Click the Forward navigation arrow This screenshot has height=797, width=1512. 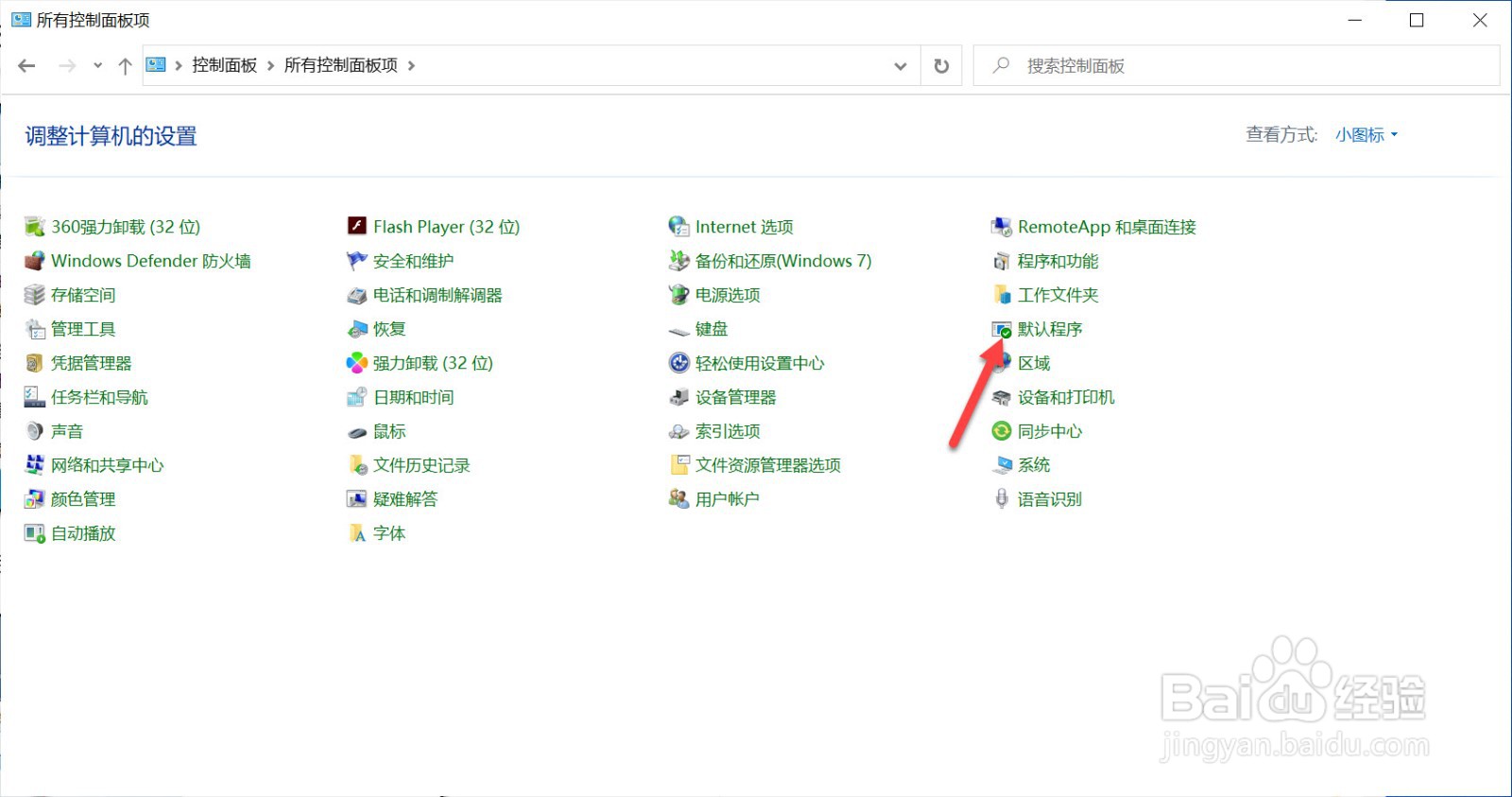(67, 65)
